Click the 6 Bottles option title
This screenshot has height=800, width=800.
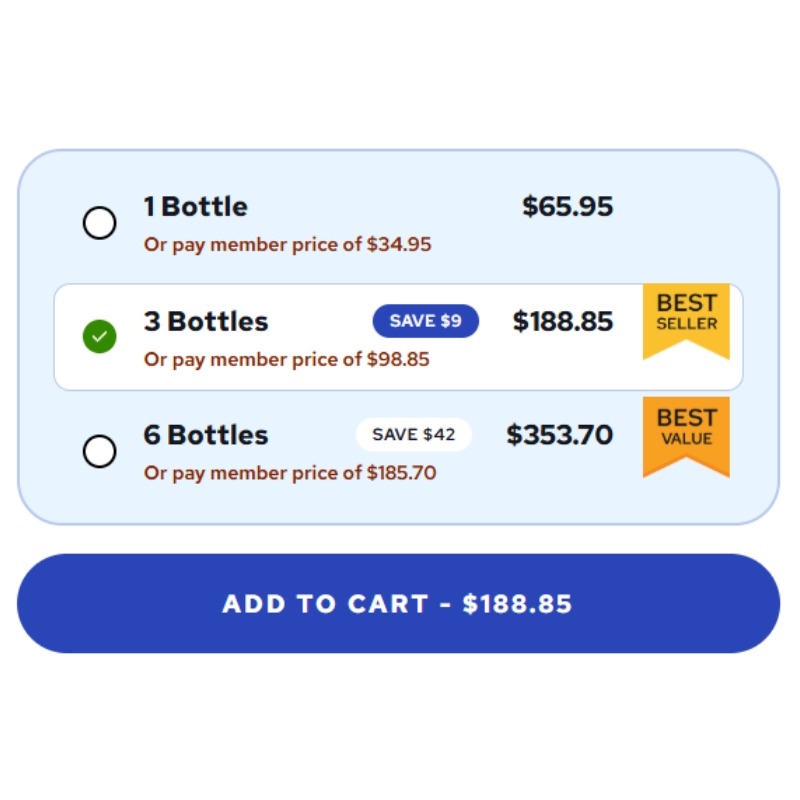click(206, 435)
